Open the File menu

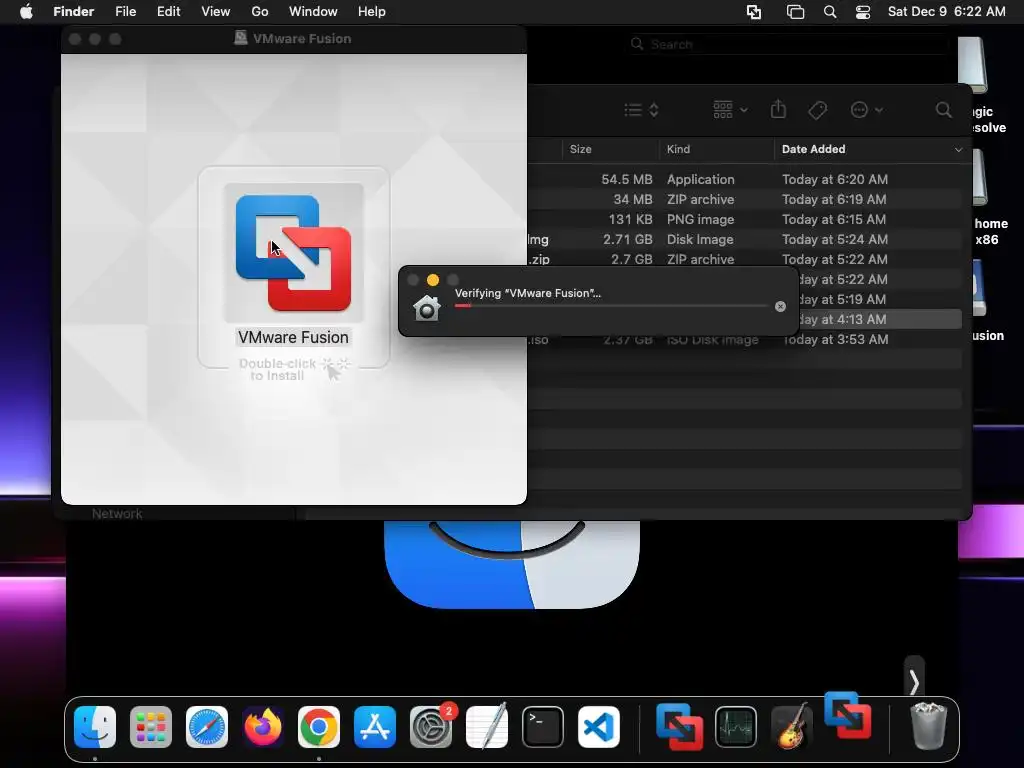click(125, 12)
